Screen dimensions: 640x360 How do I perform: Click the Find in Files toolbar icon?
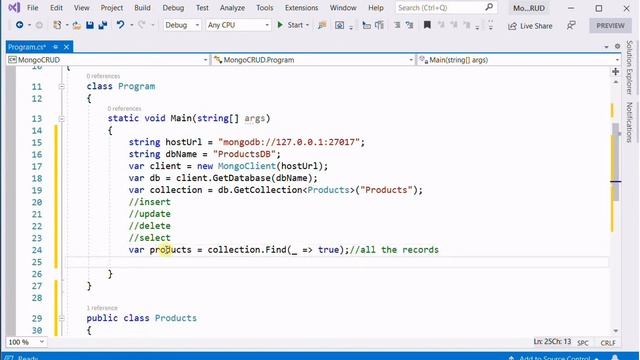tap(322, 25)
